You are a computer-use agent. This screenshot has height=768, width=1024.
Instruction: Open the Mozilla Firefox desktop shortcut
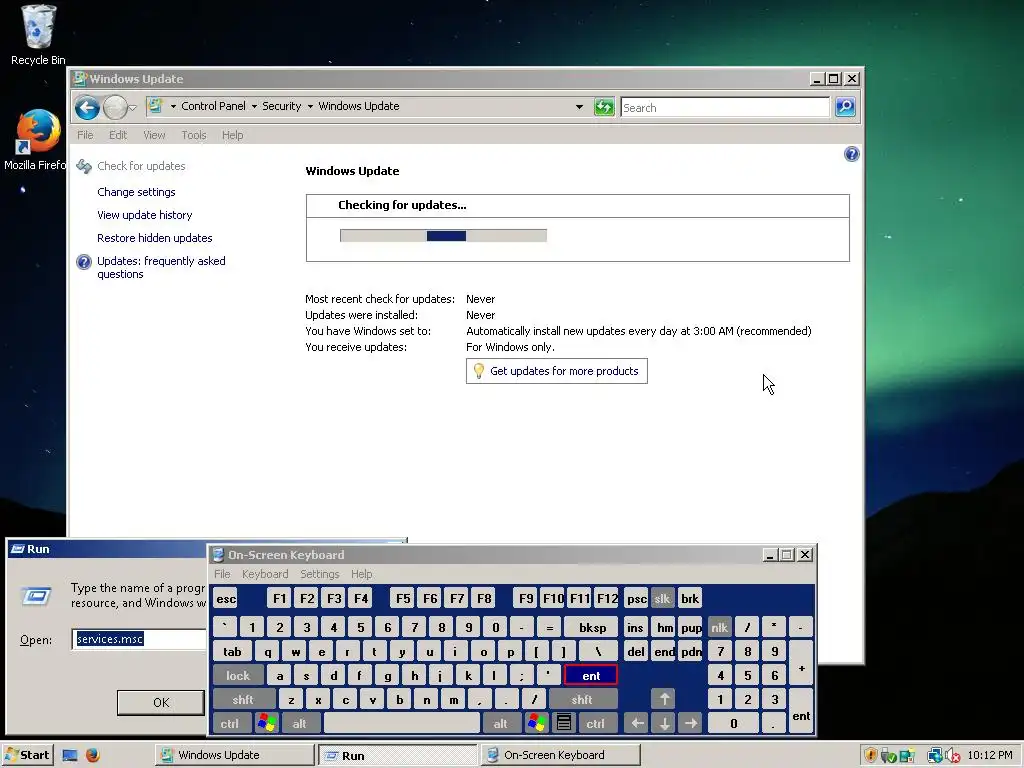point(35,140)
